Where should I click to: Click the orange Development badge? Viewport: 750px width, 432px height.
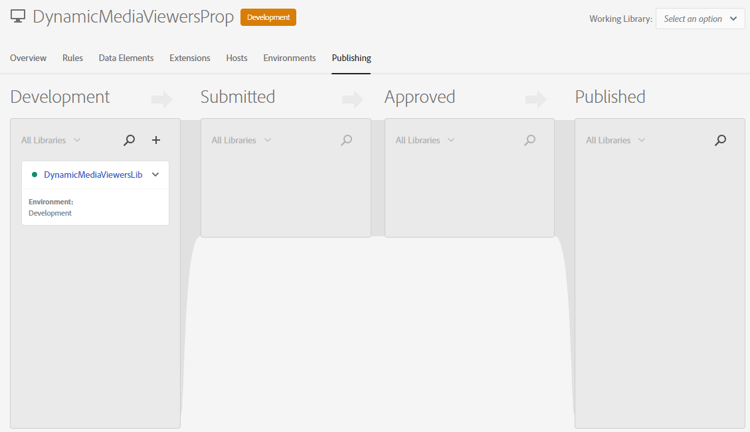point(268,17)
